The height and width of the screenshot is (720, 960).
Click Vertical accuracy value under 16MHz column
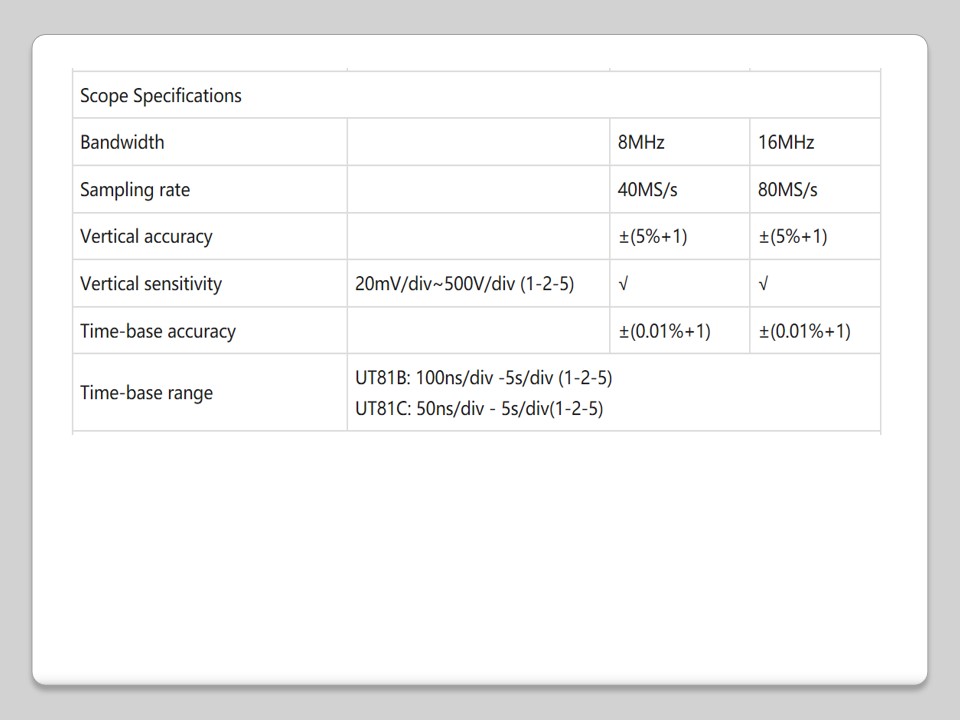[793, 237]
